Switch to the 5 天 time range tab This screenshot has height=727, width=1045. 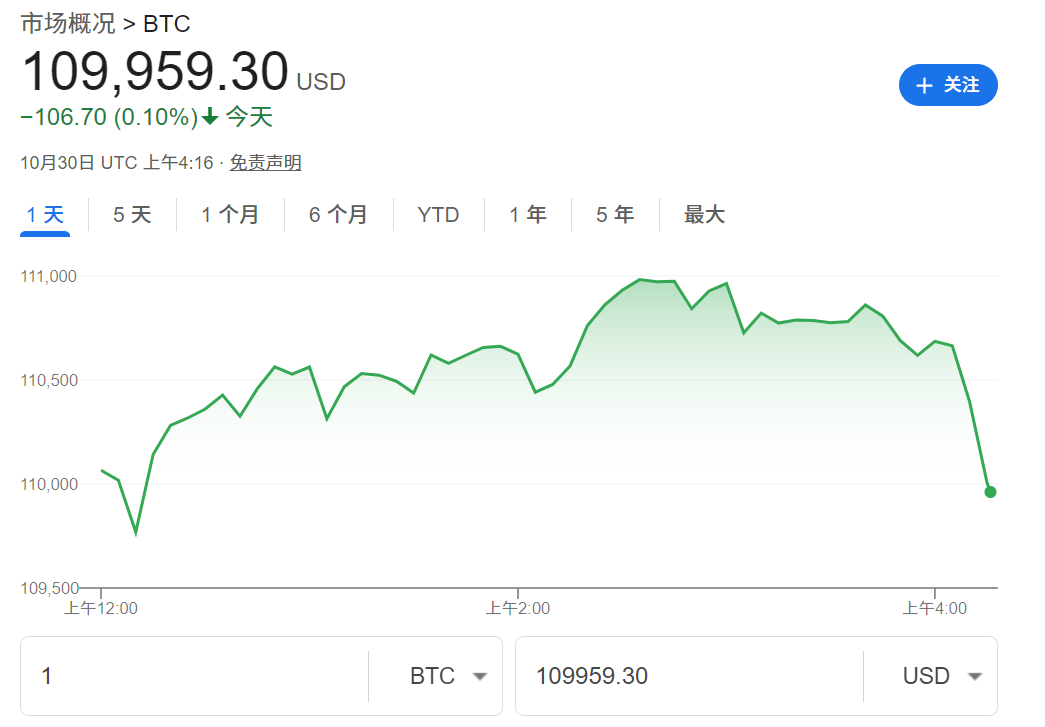131,214
